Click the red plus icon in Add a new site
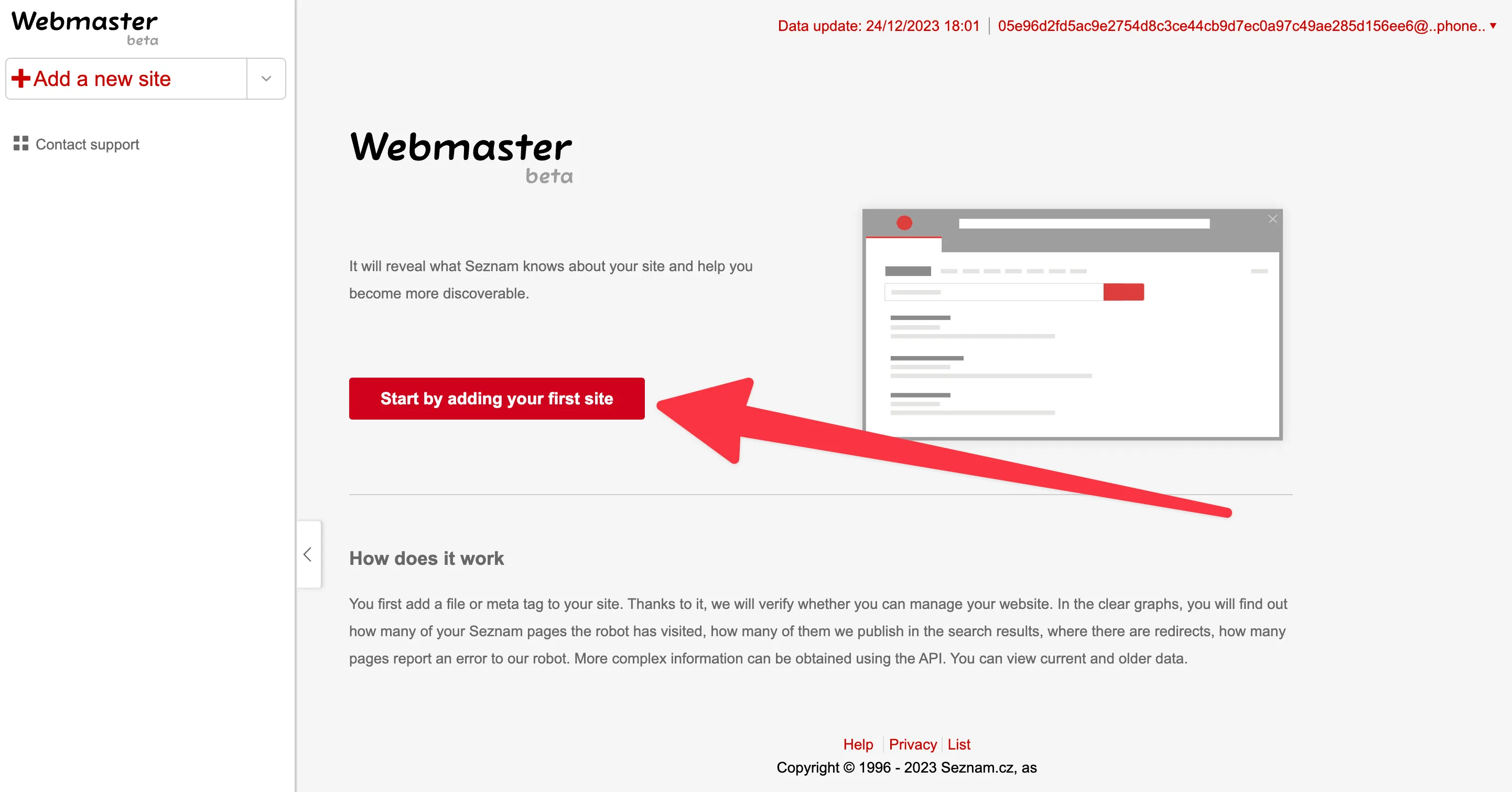Screen dimensions: 1512x792 pyautogui.click(x=21, y=78)
